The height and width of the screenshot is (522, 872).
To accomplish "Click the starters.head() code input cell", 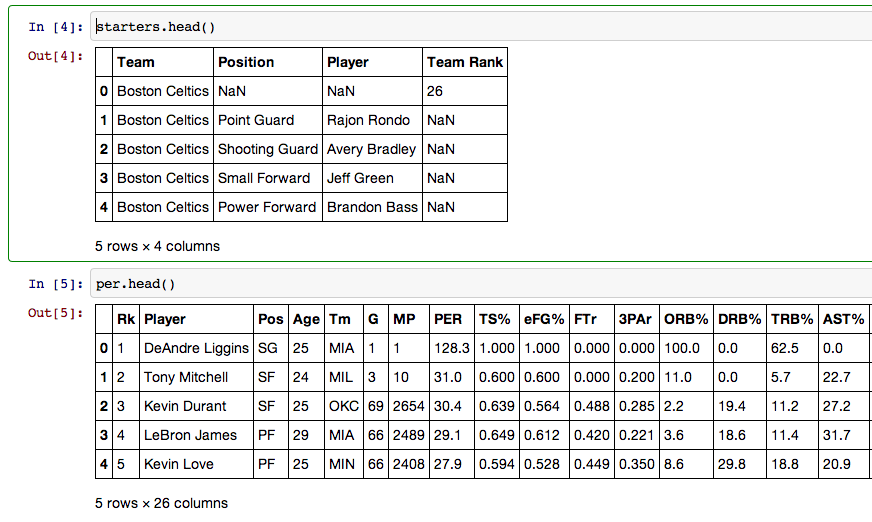I will [482, 27].
